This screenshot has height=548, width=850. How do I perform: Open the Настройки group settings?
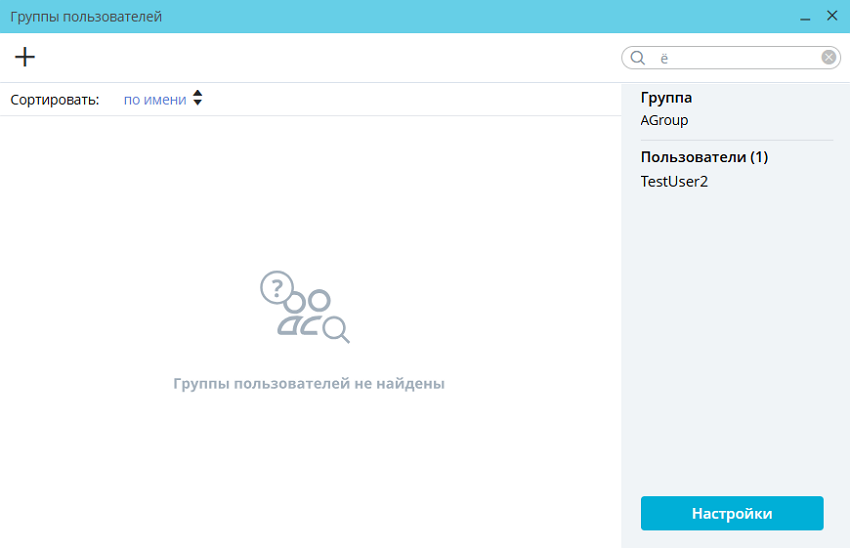[x=731, y=513]
